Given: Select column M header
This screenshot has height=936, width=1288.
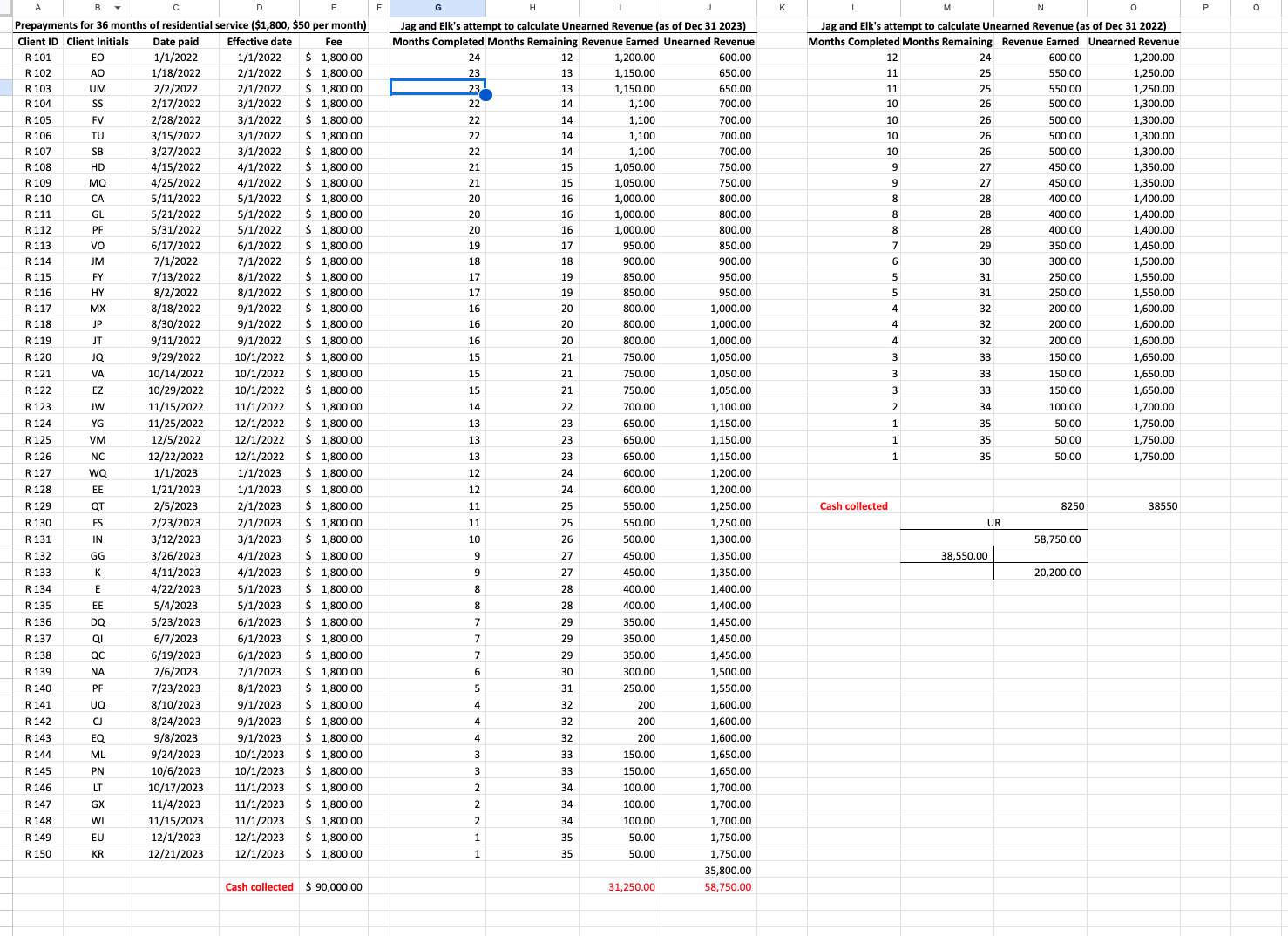Looking at the screenshot, I should coord(946,8).
